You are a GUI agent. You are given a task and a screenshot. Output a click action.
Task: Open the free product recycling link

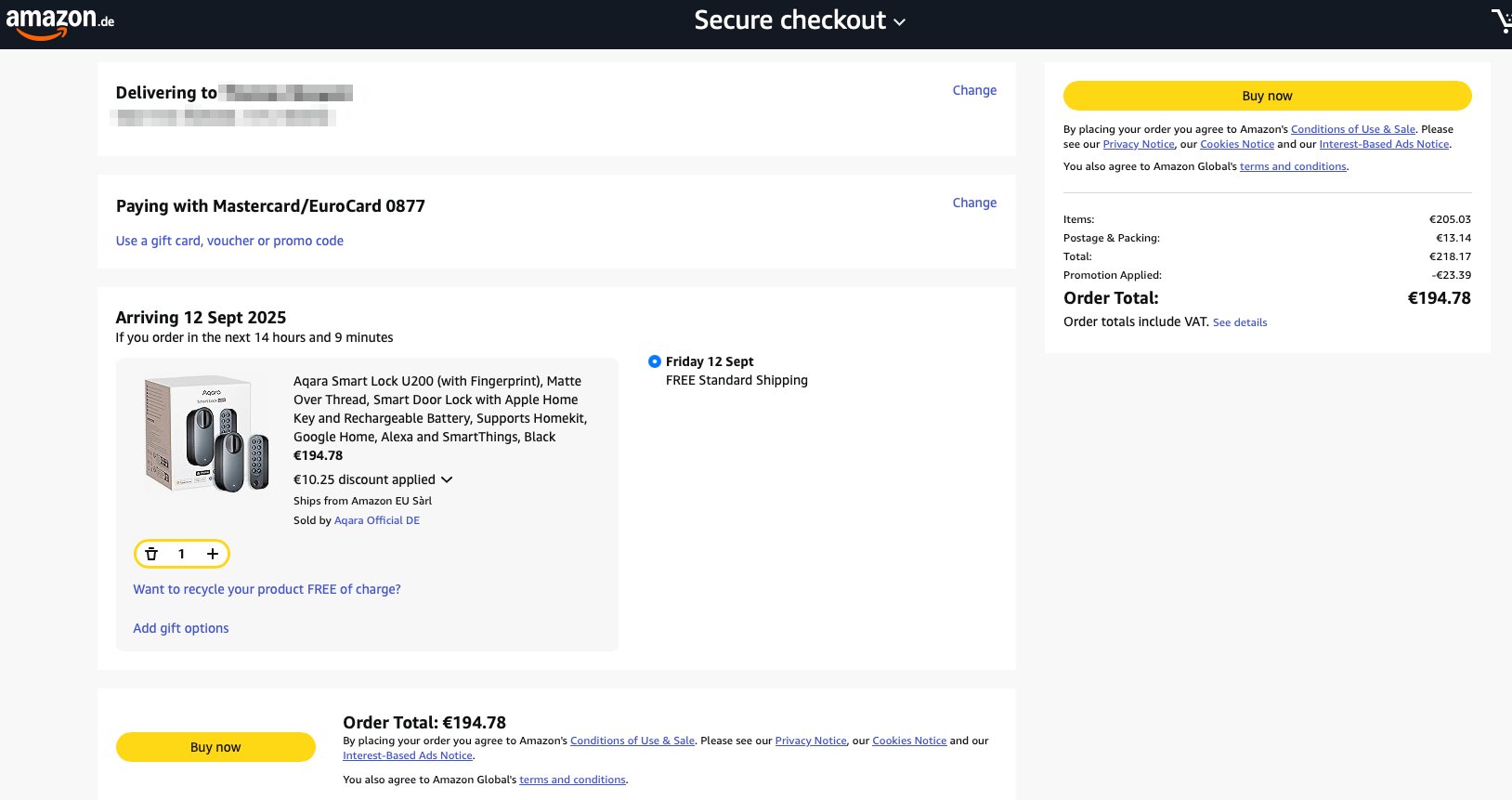[267, 589]
